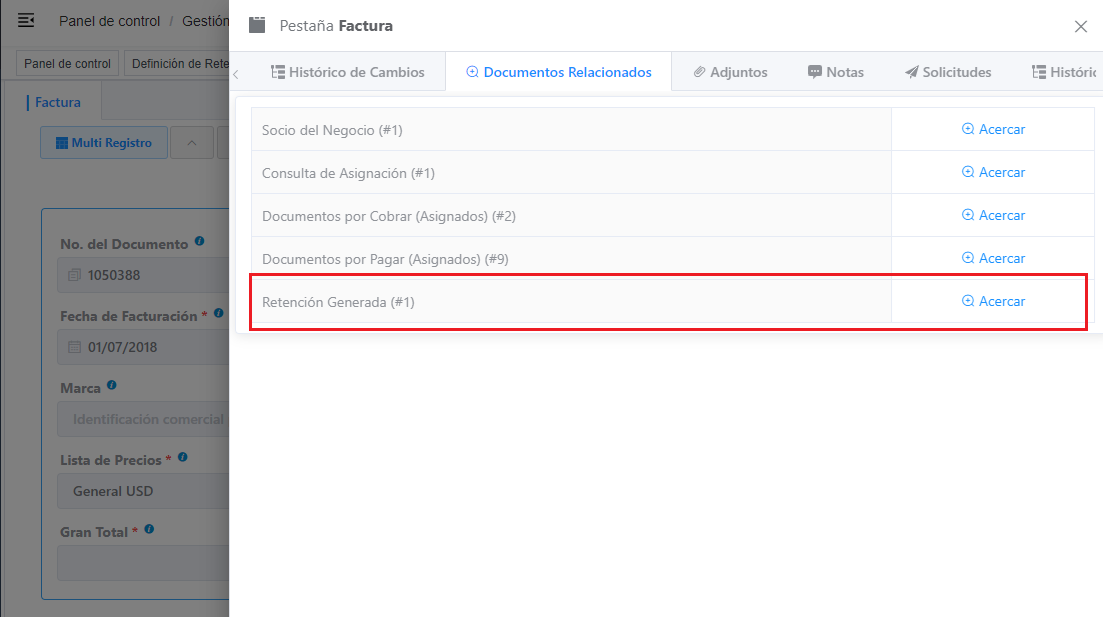Toggle the hamburger sidebar menu icon

(26, 20)
